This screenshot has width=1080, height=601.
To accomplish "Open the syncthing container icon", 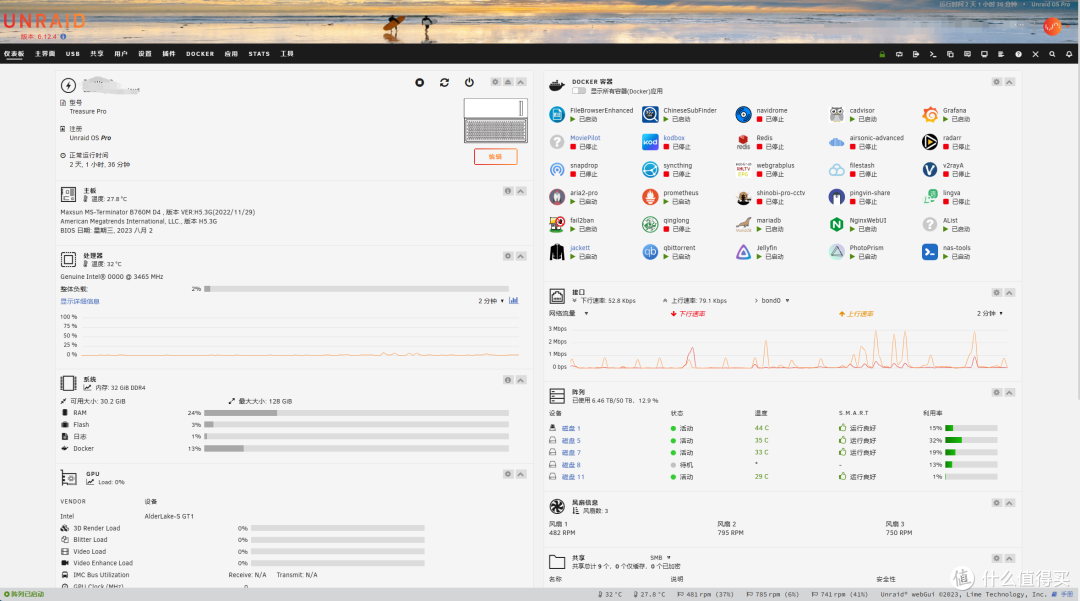I will 650,169.
